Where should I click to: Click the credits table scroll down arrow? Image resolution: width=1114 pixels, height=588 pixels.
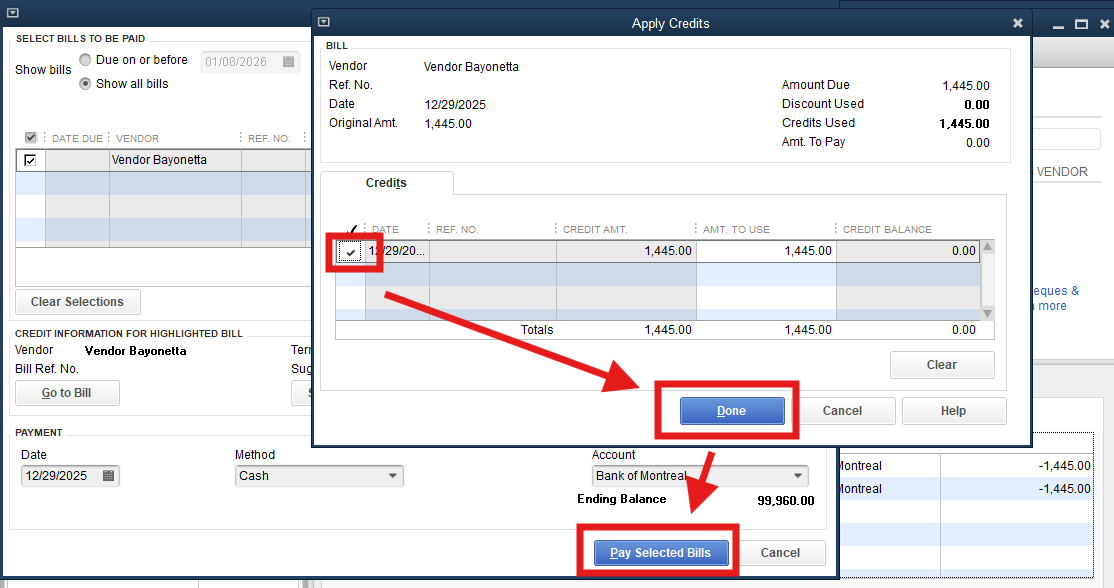(988, 313)
